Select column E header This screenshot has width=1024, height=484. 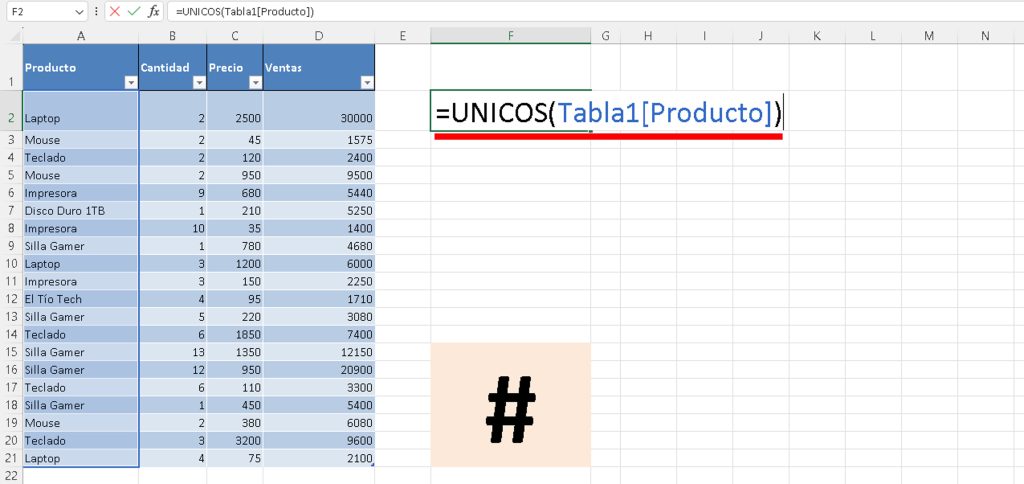tap(402, 36)
